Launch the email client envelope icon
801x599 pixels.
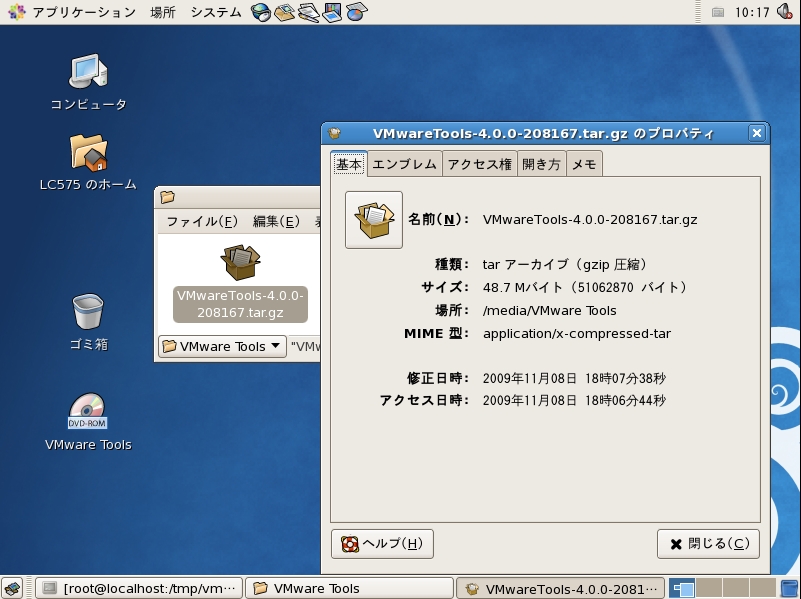coord(285,12)
